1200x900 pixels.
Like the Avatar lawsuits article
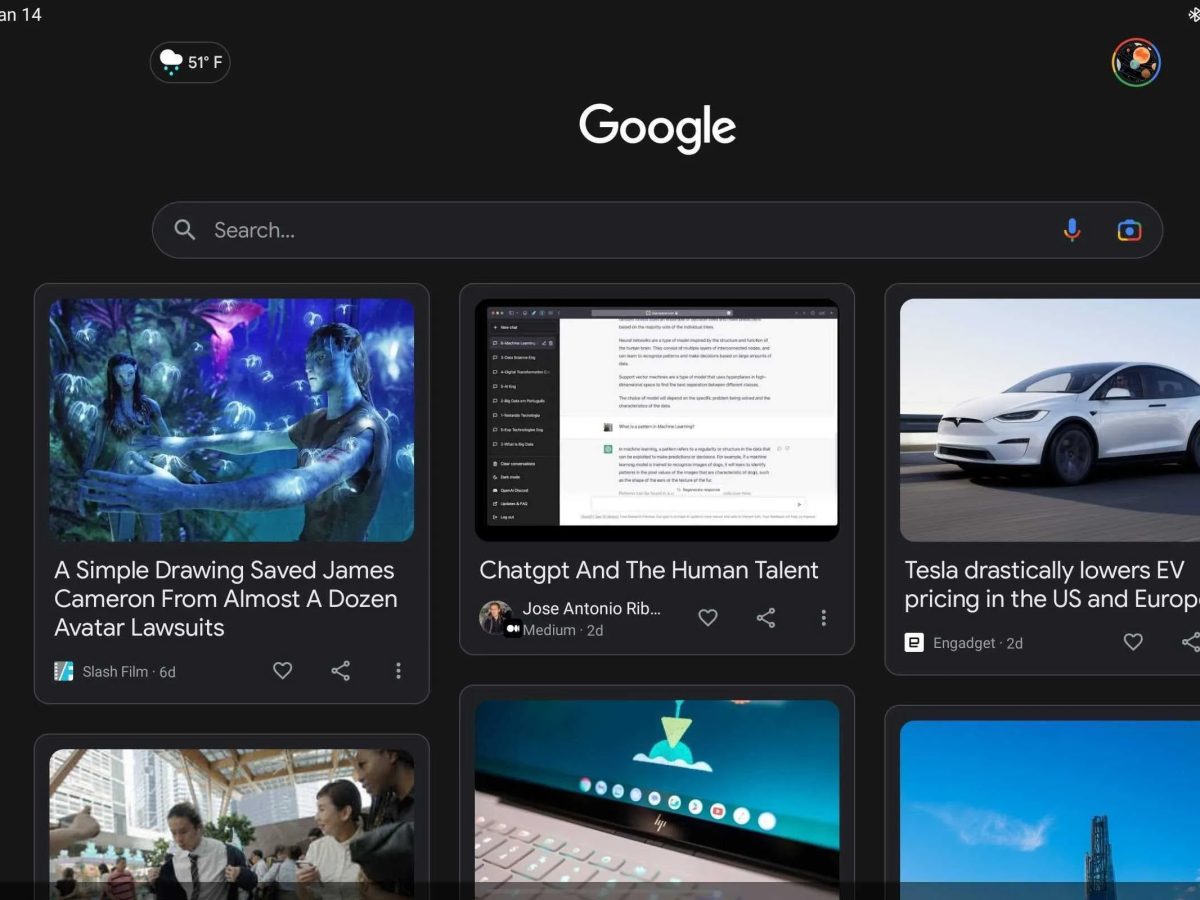(x=283, y=671)
